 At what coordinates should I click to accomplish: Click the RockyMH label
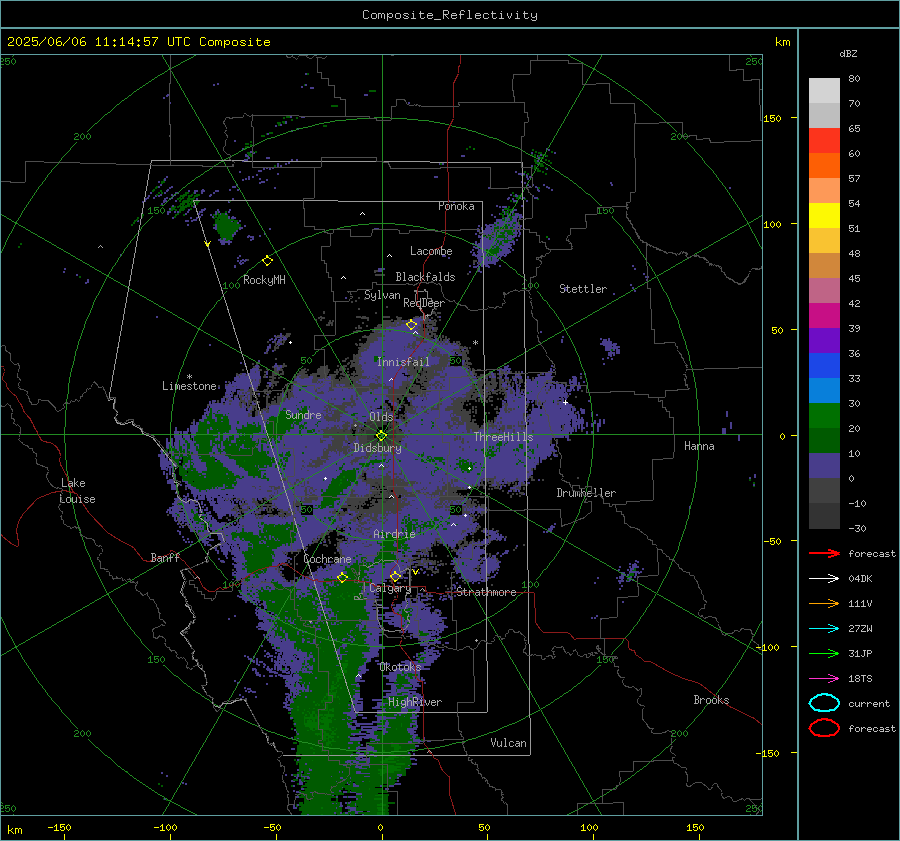(x=264, y=280)
